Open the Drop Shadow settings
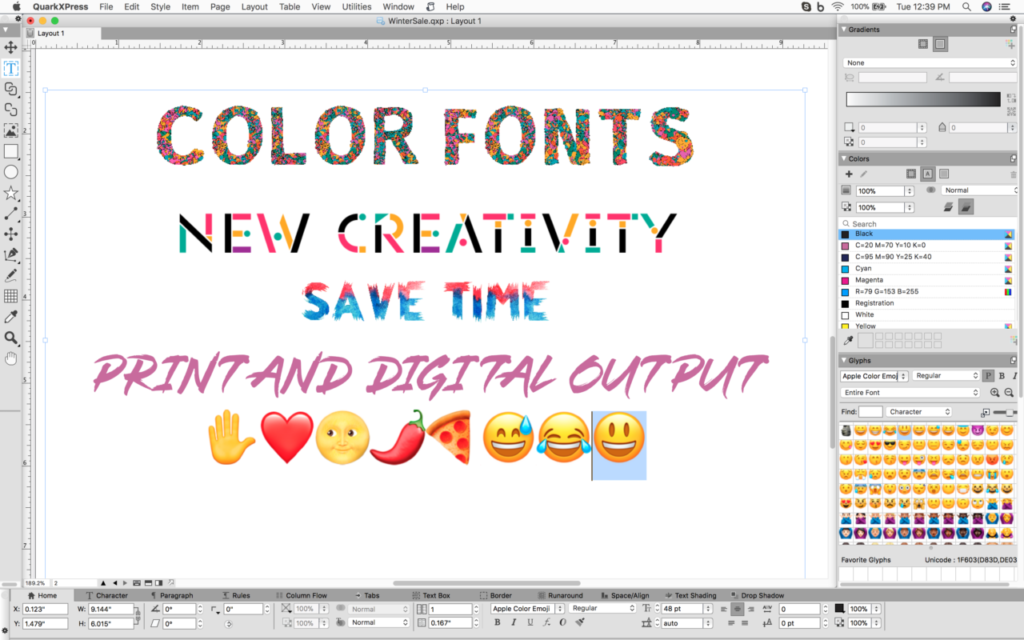This screenshot has height=640, width=1024. pyautogui.click(x=762, y=595)
